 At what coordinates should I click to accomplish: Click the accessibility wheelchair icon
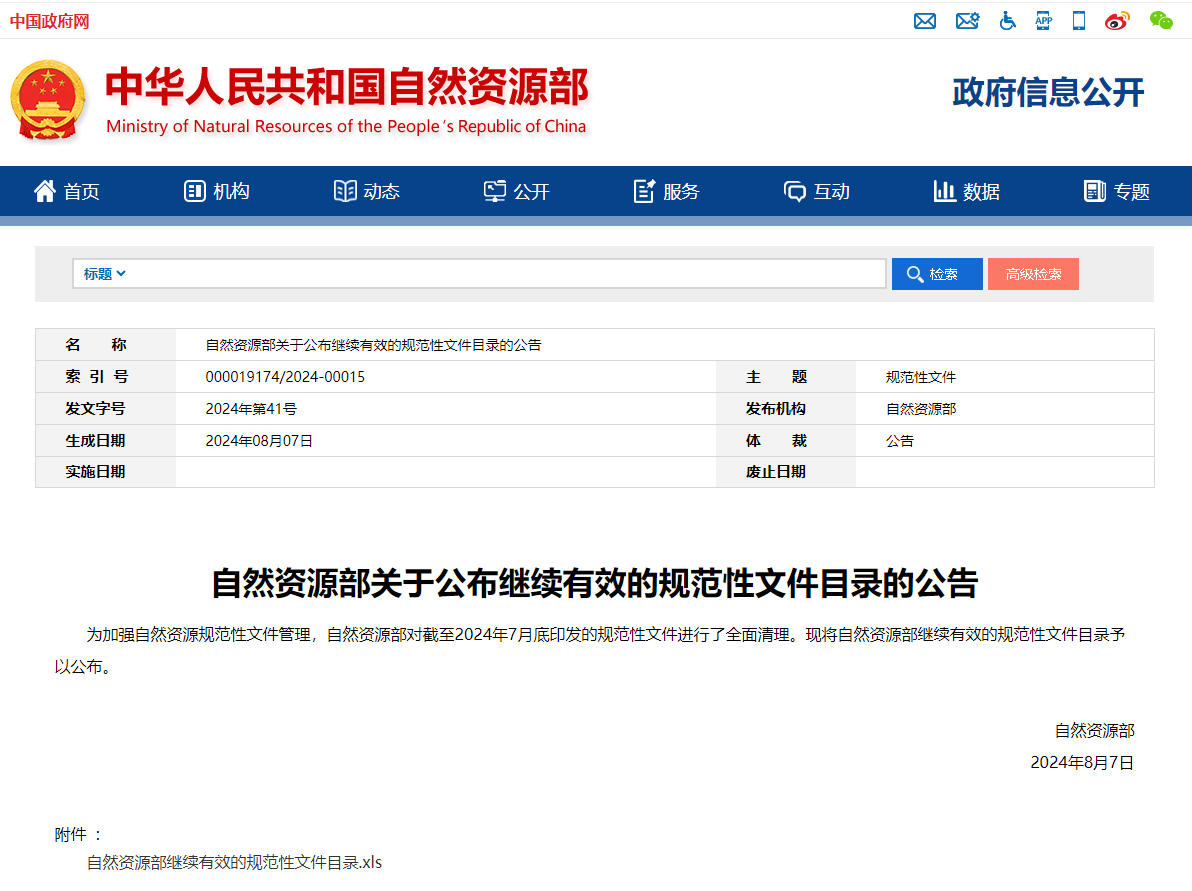click(1007, 20)
